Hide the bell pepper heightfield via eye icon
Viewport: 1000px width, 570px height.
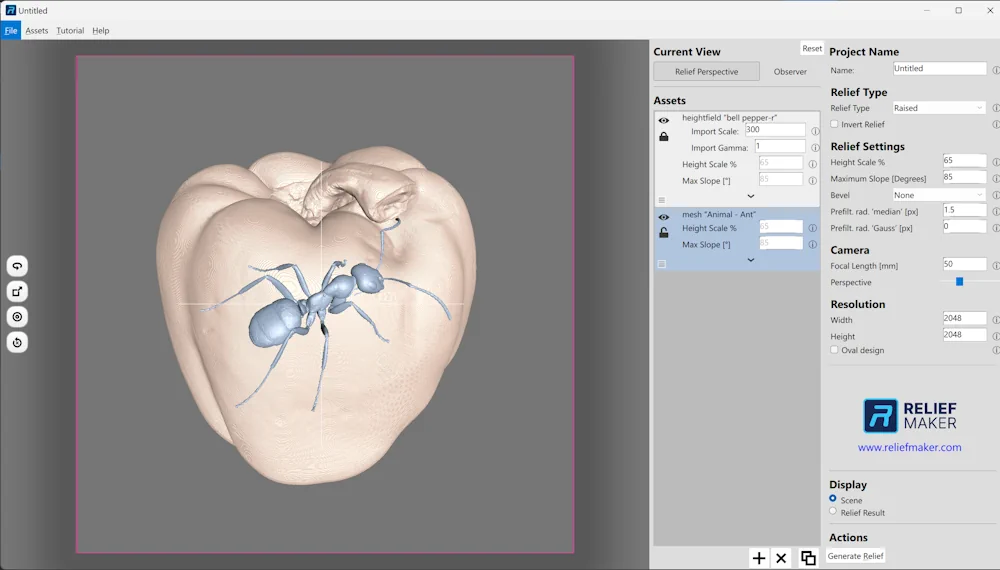(x=663, y=121)
